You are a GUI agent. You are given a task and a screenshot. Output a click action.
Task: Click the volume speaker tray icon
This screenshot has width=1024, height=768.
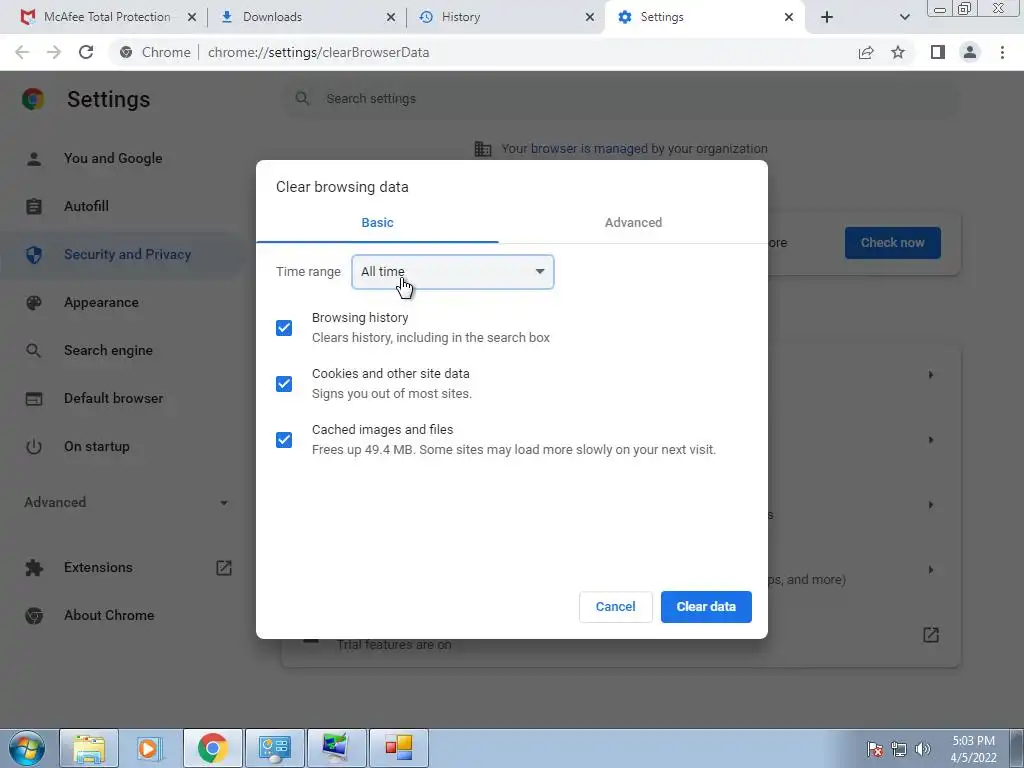point(923,749)
